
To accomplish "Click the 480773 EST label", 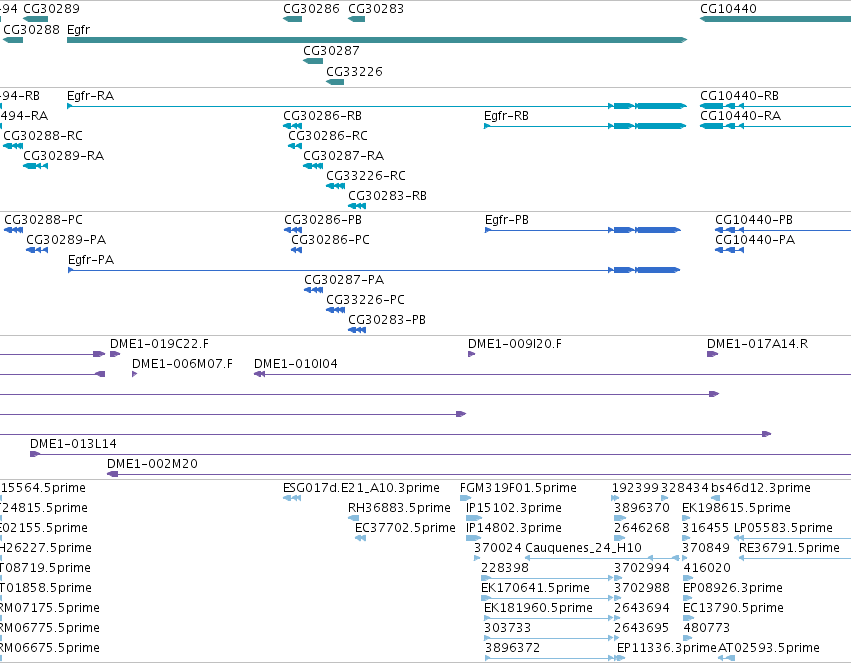I will pyautogui.click(x=707, y=628).
